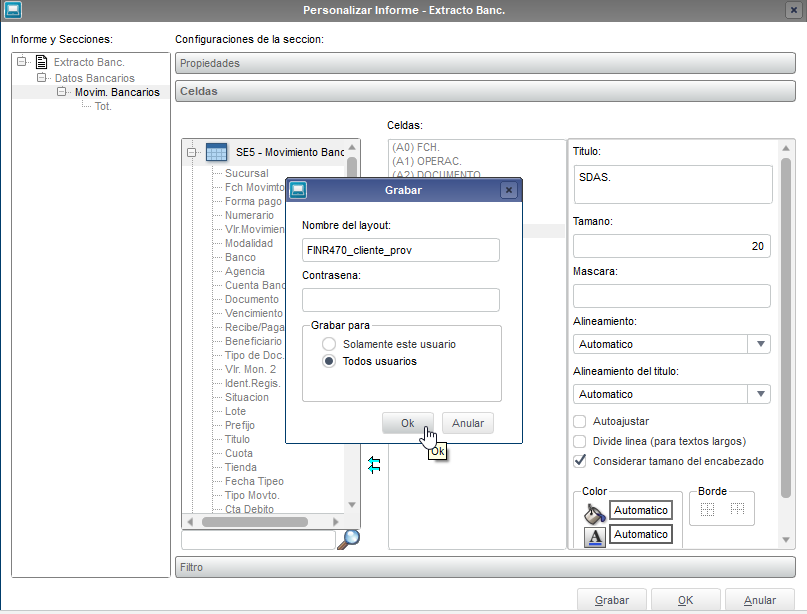Click the first Borde border icon
Viewport: 807px width, 614px height.
708,509
